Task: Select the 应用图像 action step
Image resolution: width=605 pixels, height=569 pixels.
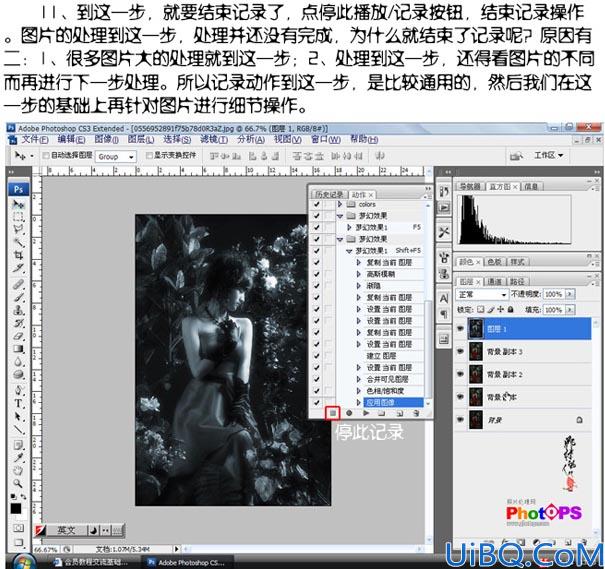Action: [393, 402]
